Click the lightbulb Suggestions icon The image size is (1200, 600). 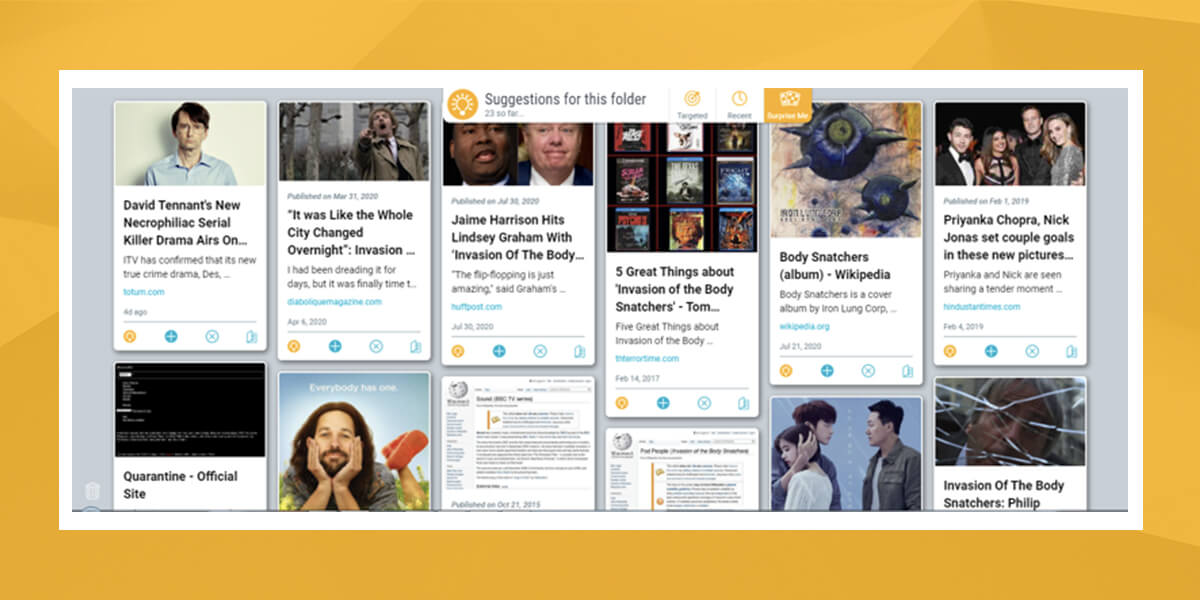[x=462, y=104]
